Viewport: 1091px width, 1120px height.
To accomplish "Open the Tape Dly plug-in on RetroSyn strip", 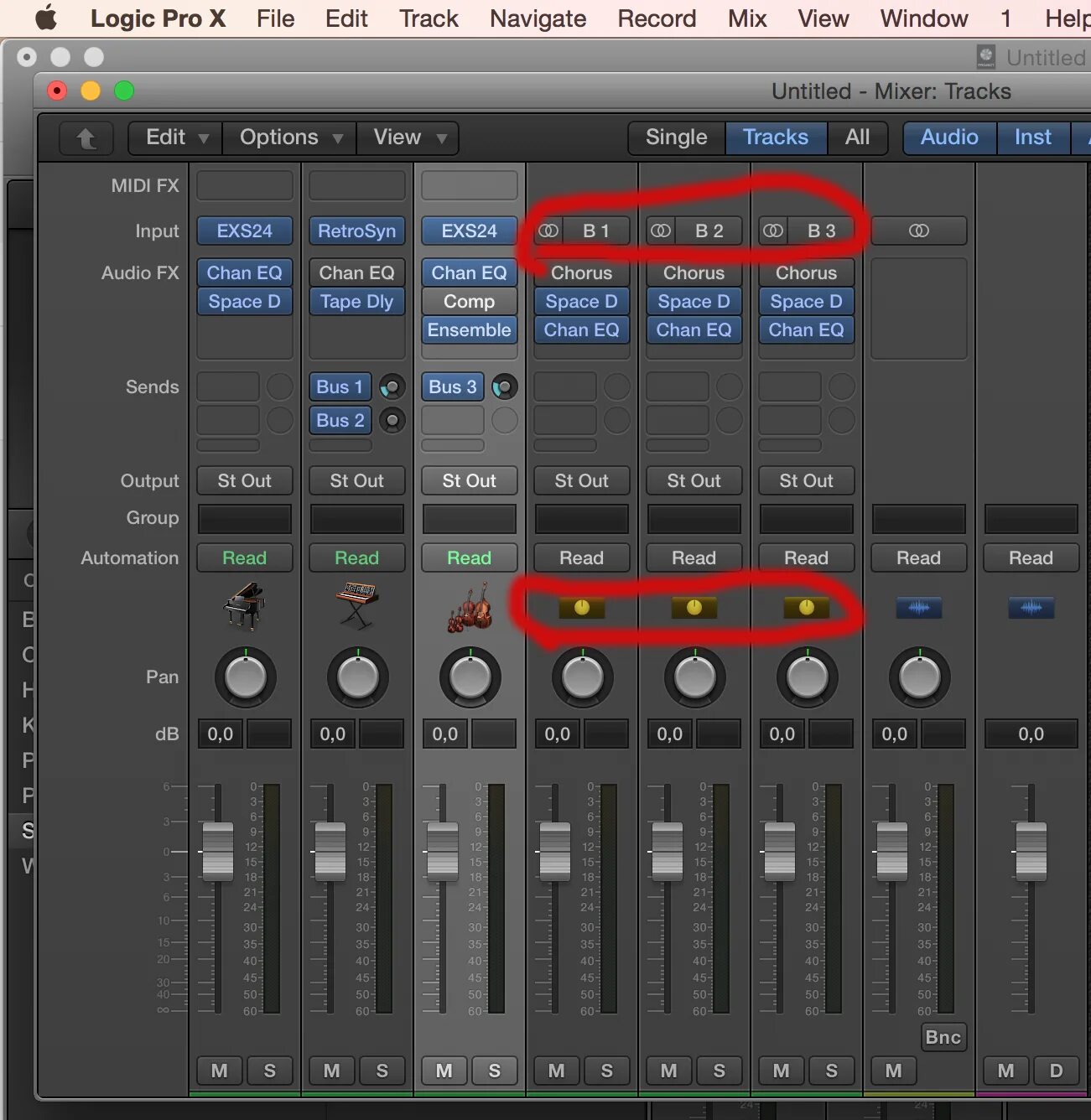I will [357, 302].
